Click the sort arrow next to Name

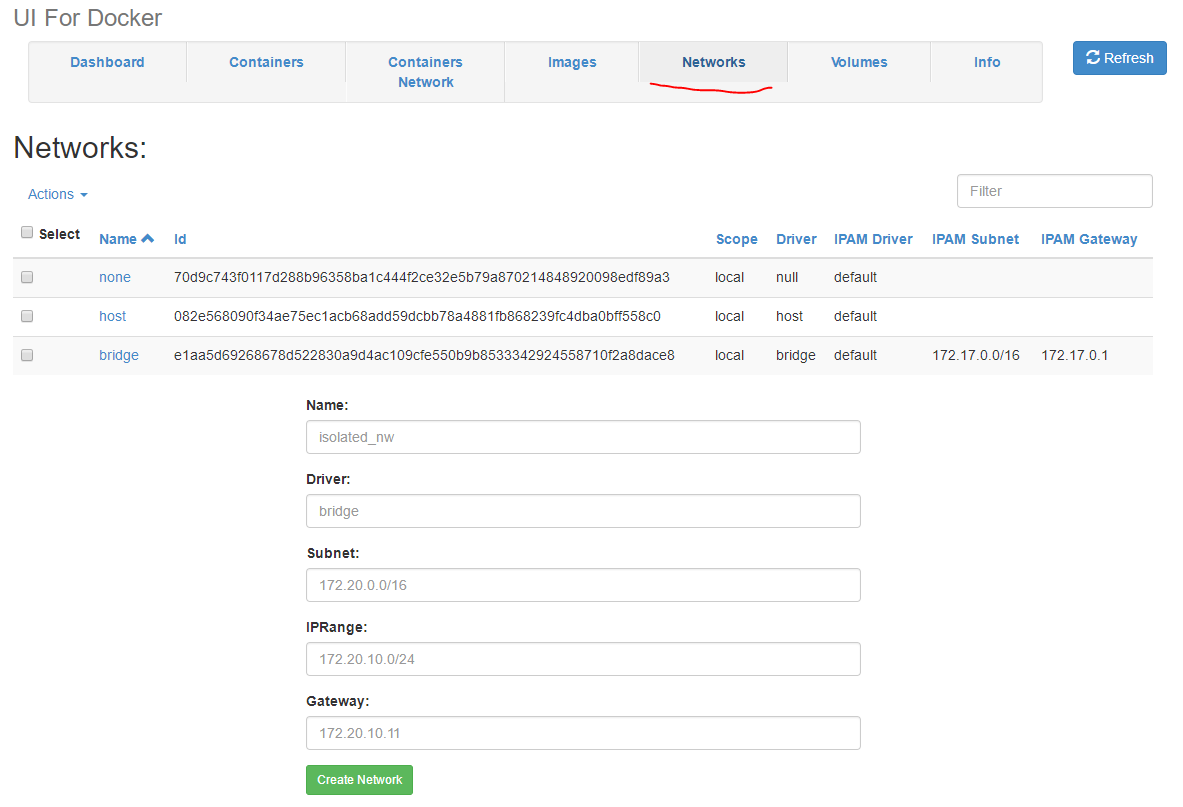point(148,238)
